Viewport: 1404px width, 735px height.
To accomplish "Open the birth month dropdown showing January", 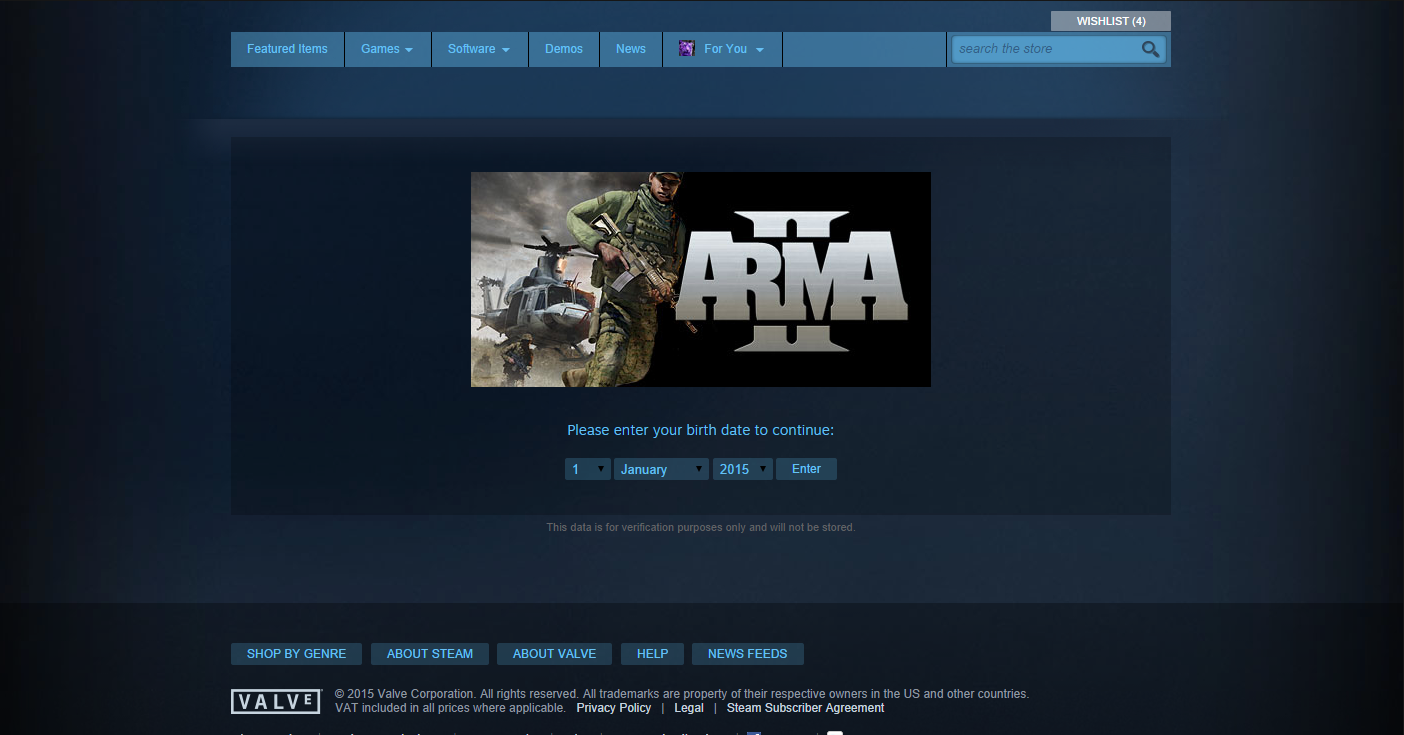I will click(x=662, y=469).
